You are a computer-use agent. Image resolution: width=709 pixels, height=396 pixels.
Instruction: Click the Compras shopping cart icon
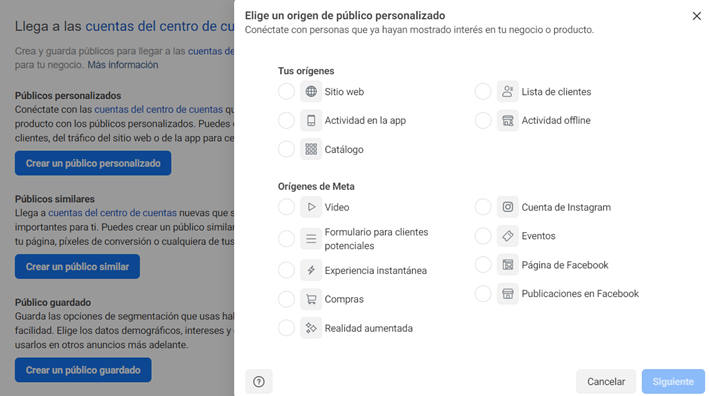(311, 299)
